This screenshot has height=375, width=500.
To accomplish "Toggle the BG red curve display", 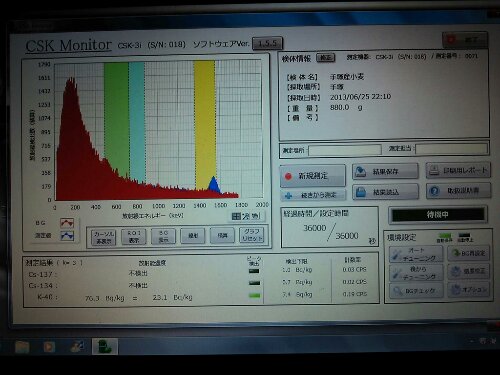I will pyautogui.click(x=67, y=223).
